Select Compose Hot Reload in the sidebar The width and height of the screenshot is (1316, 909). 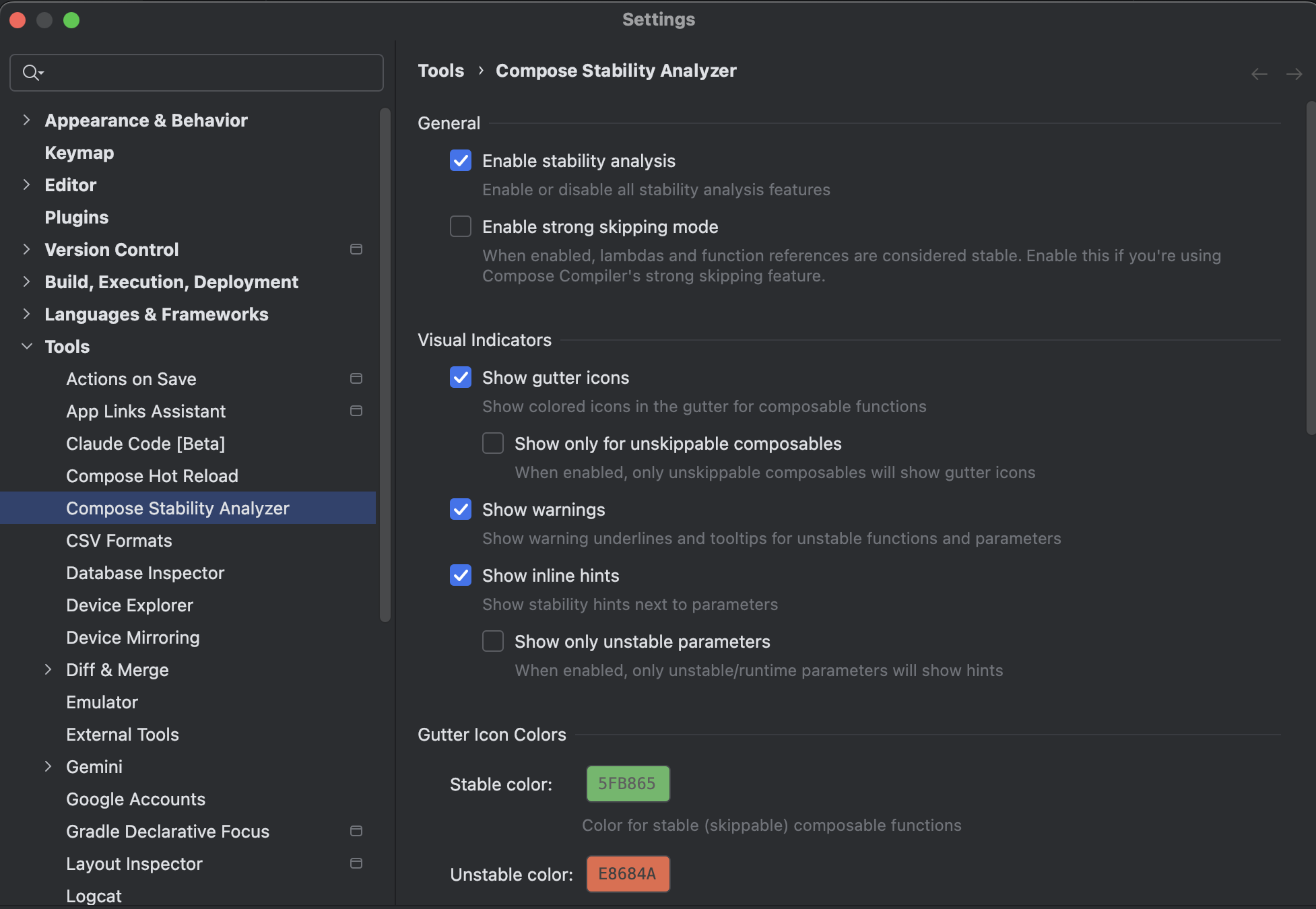coord(152,476)
